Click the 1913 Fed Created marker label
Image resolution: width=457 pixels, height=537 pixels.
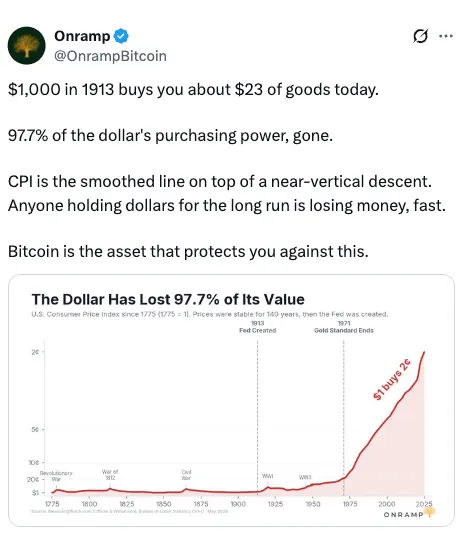258,327
